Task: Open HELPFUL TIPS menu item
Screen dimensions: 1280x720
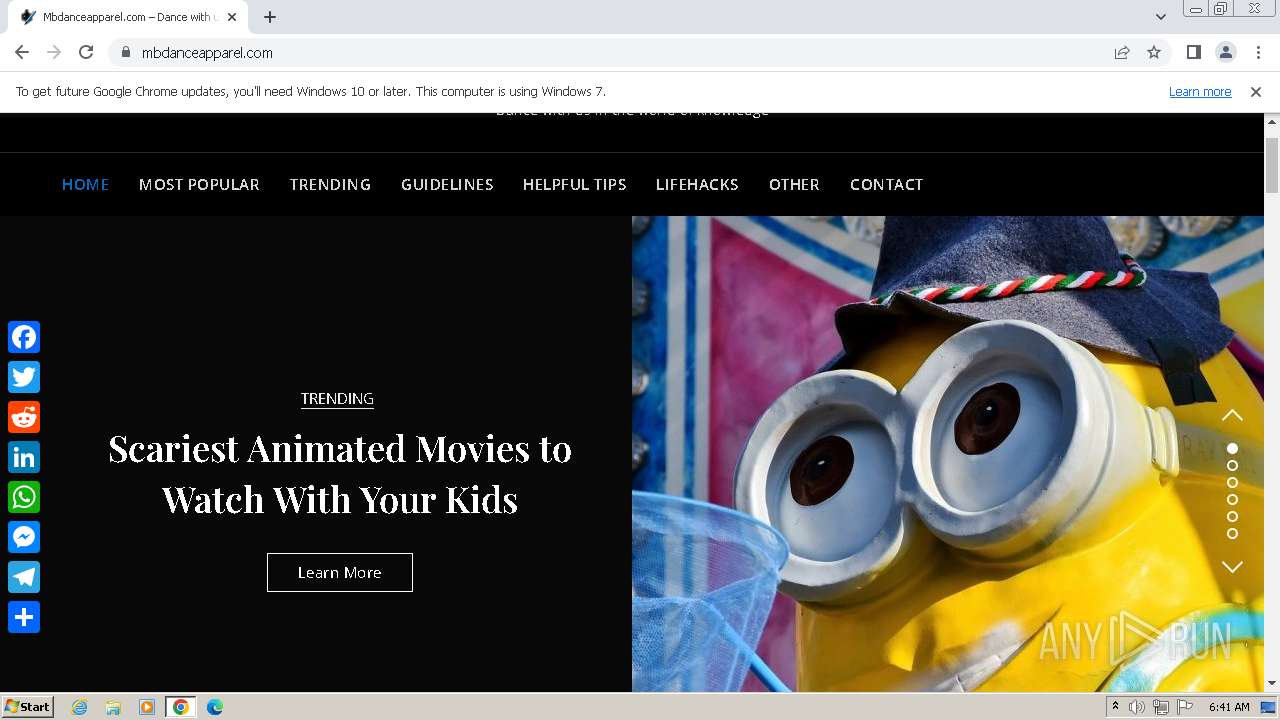Action: (x=574, y=184)
